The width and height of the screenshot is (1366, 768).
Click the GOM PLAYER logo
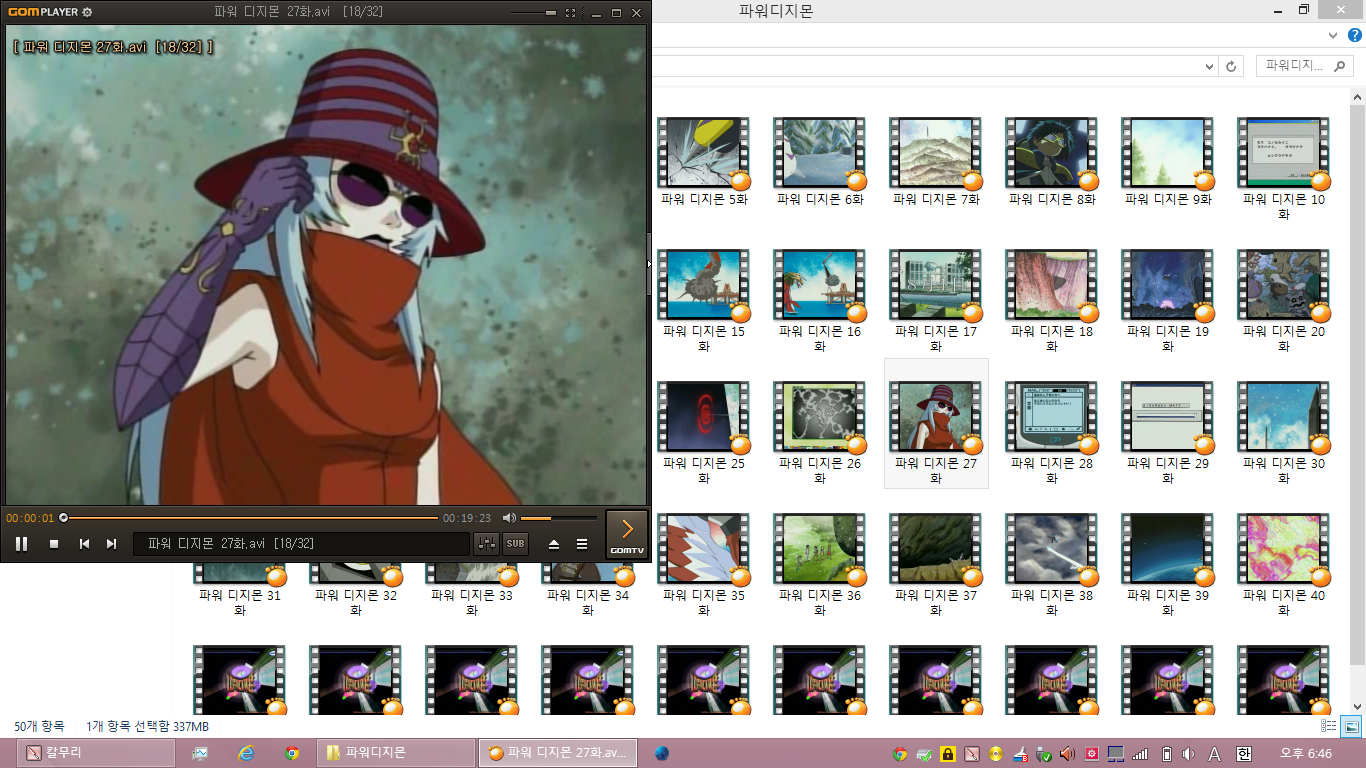[x=43, y=12]
